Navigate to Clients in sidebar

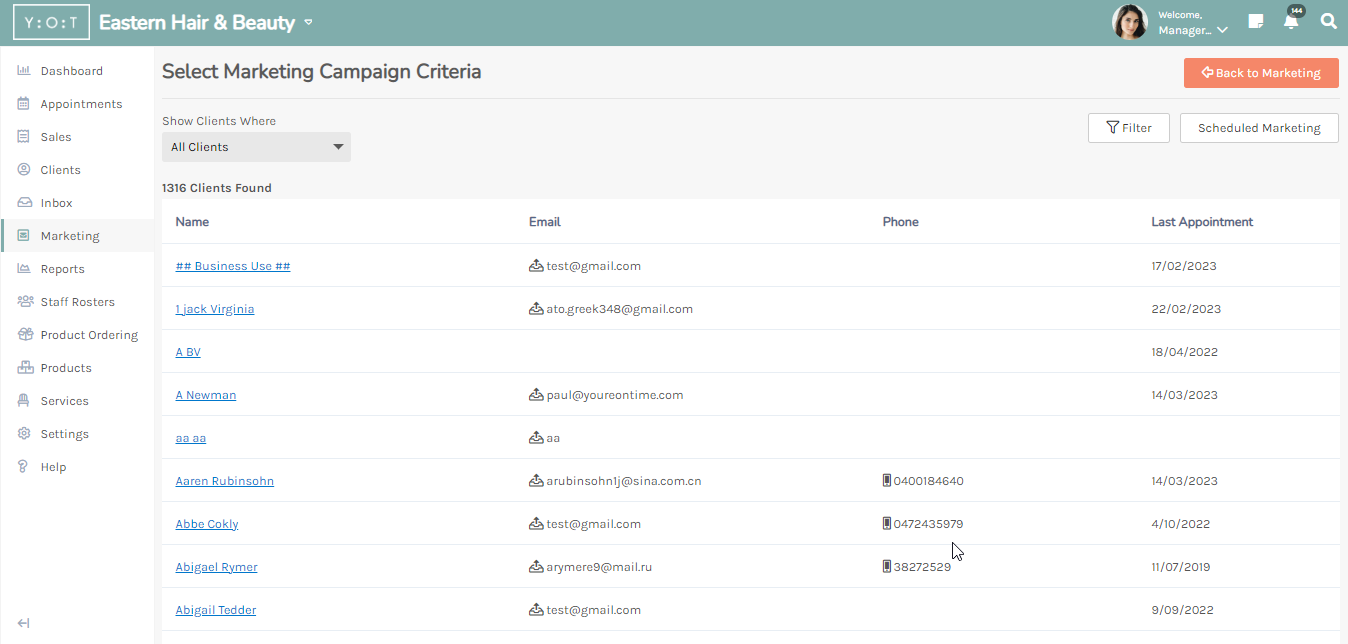(60, 170)
